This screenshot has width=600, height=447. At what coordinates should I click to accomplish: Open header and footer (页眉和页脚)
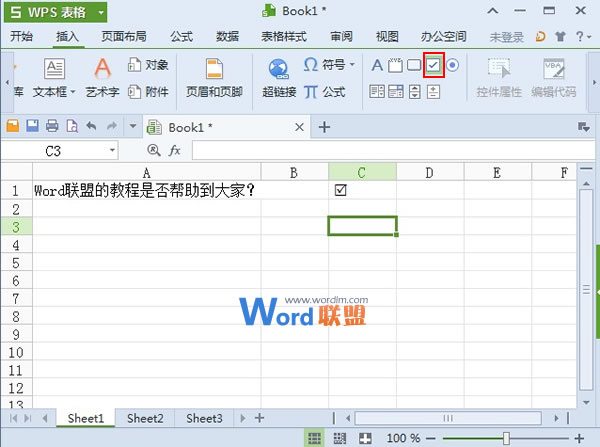click(214, 77)
